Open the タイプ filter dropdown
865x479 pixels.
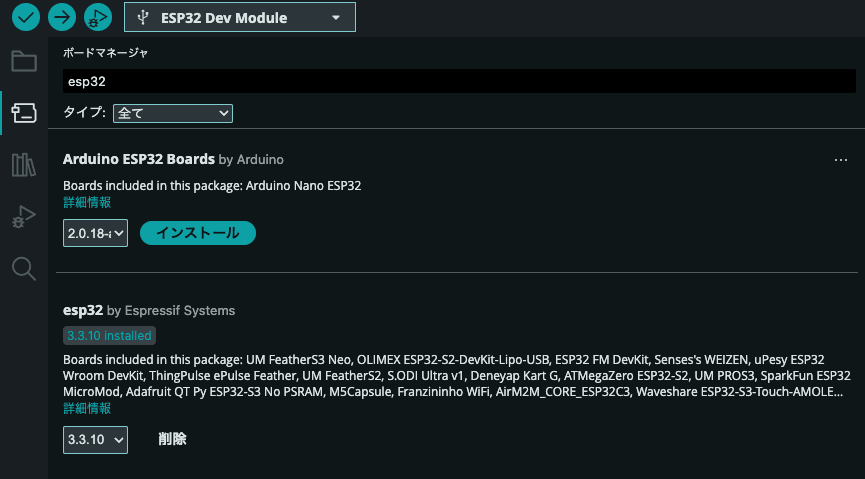(173, 113)
